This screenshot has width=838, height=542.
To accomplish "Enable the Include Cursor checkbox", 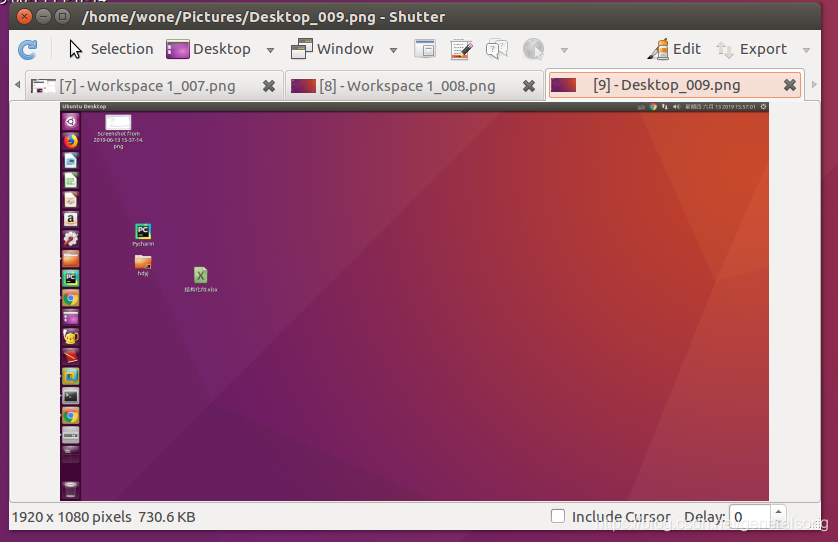I will coord(558,516).
